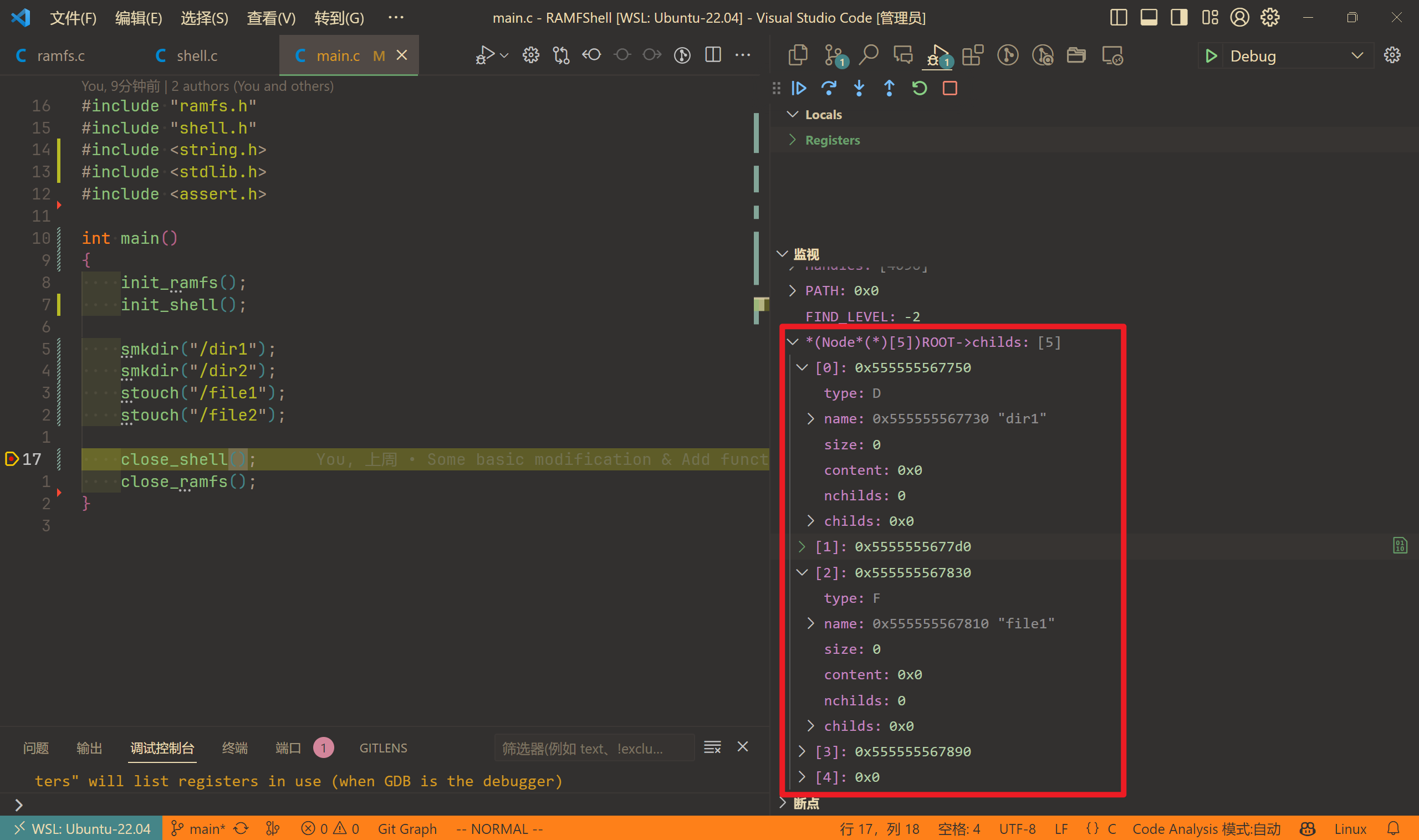This screenshot has width=1419, height=840.
Task: Click the debug Step Out arrow
Action: pos(889,88)
